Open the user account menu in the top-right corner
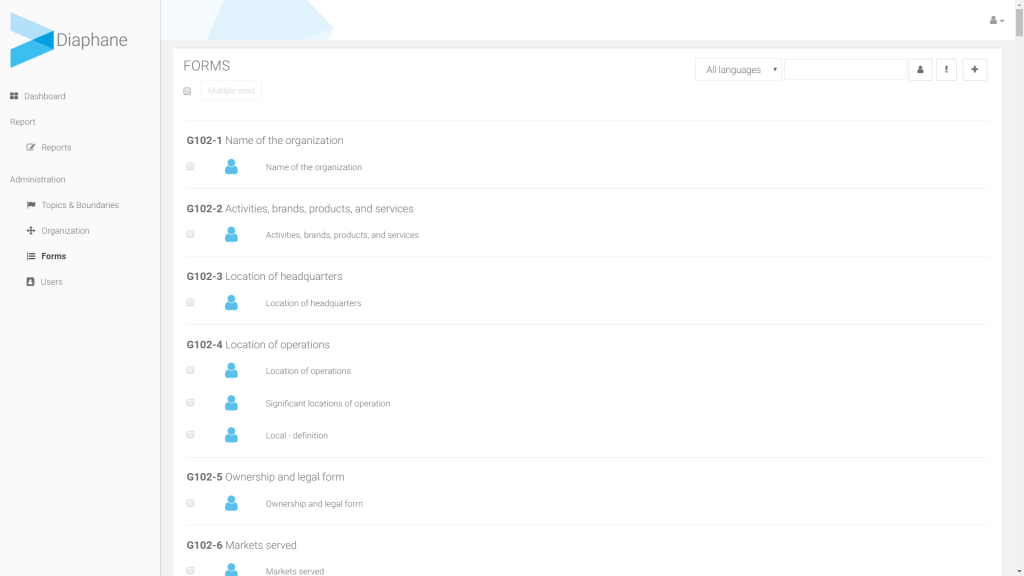 995,20
